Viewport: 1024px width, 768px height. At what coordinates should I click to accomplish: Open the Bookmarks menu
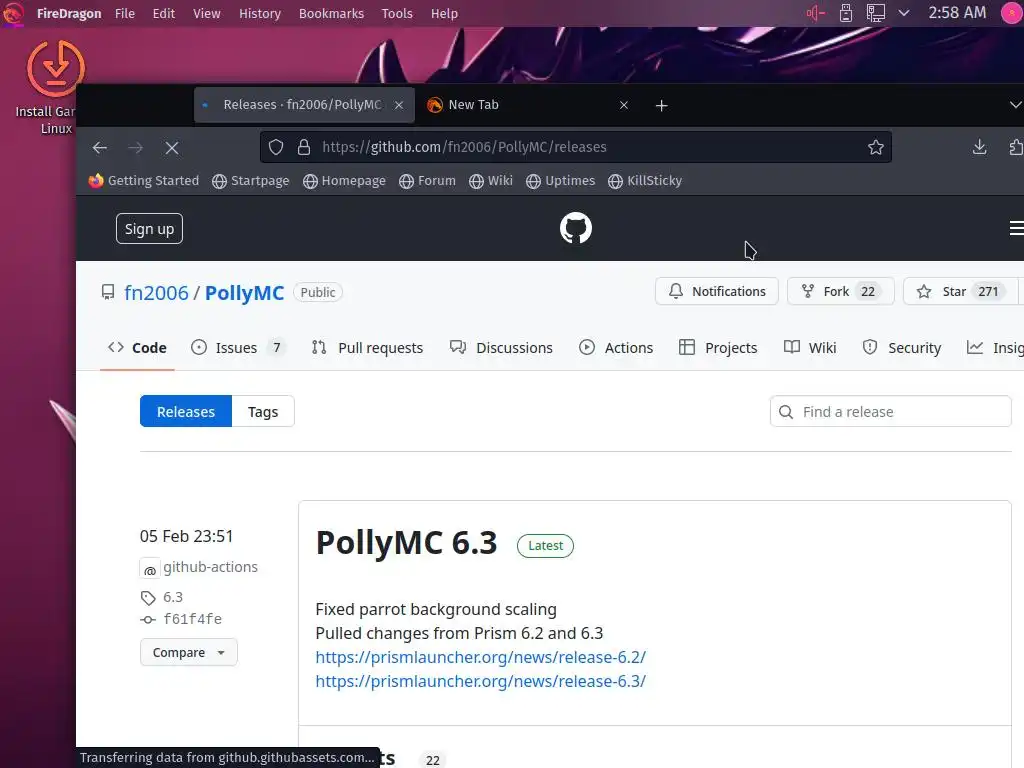point(331,14)
